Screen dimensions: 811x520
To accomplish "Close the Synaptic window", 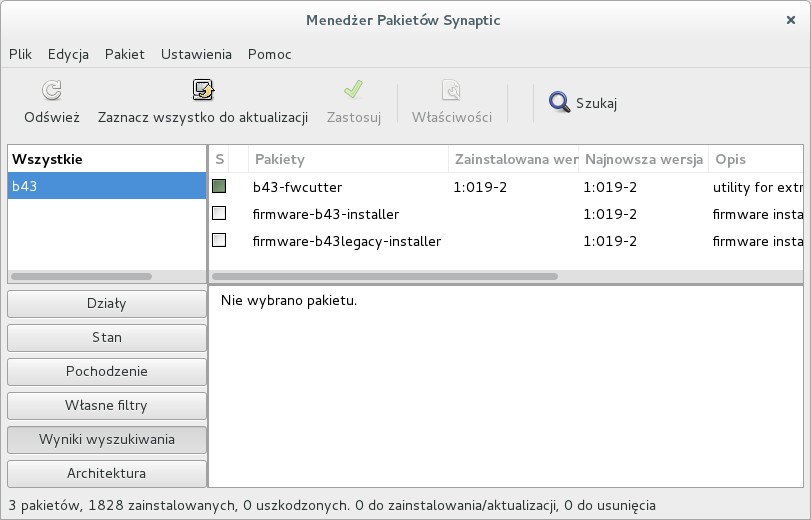I will pos(791,19).
